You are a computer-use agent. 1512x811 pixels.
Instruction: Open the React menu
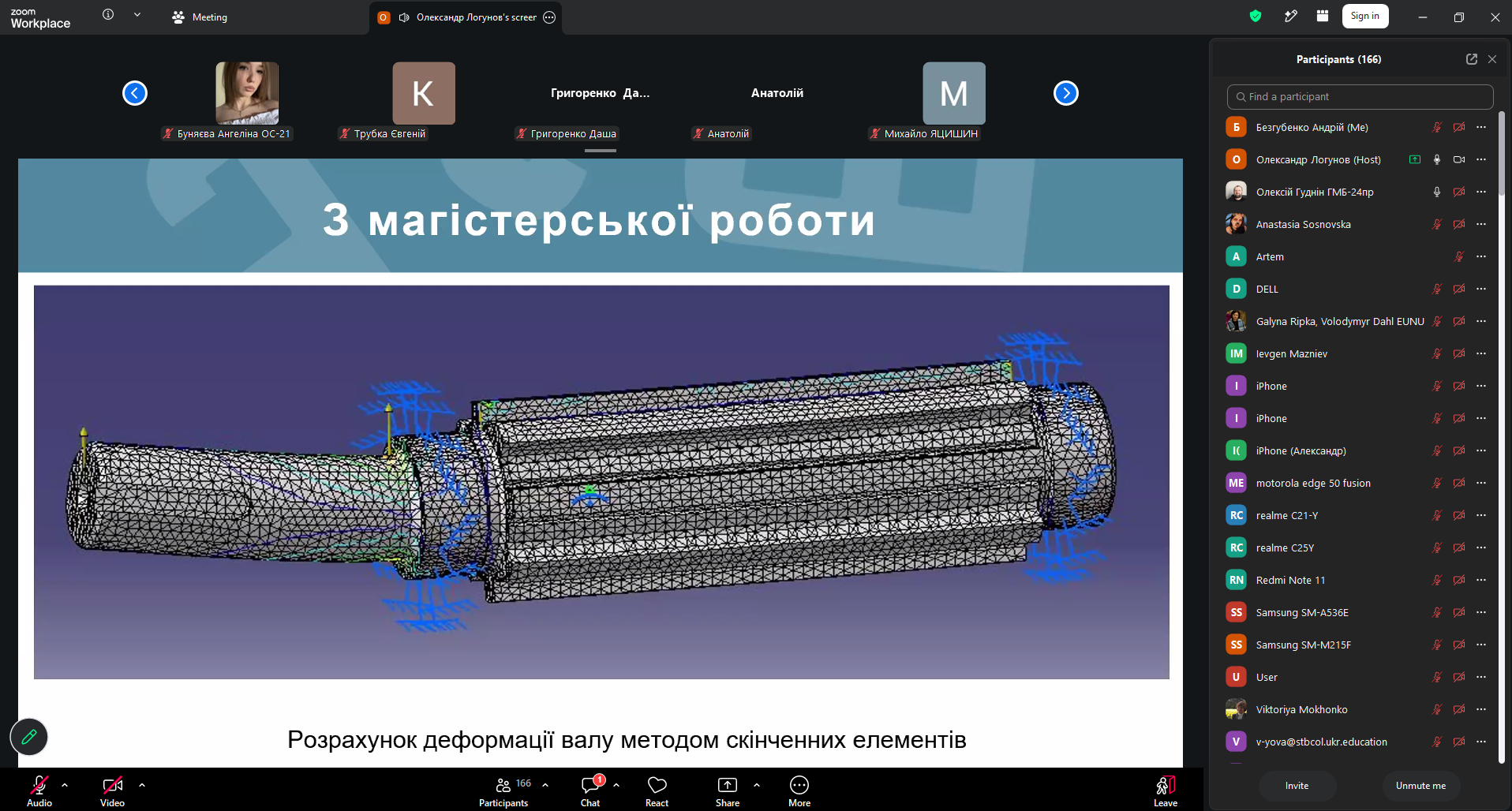(657, 790)
